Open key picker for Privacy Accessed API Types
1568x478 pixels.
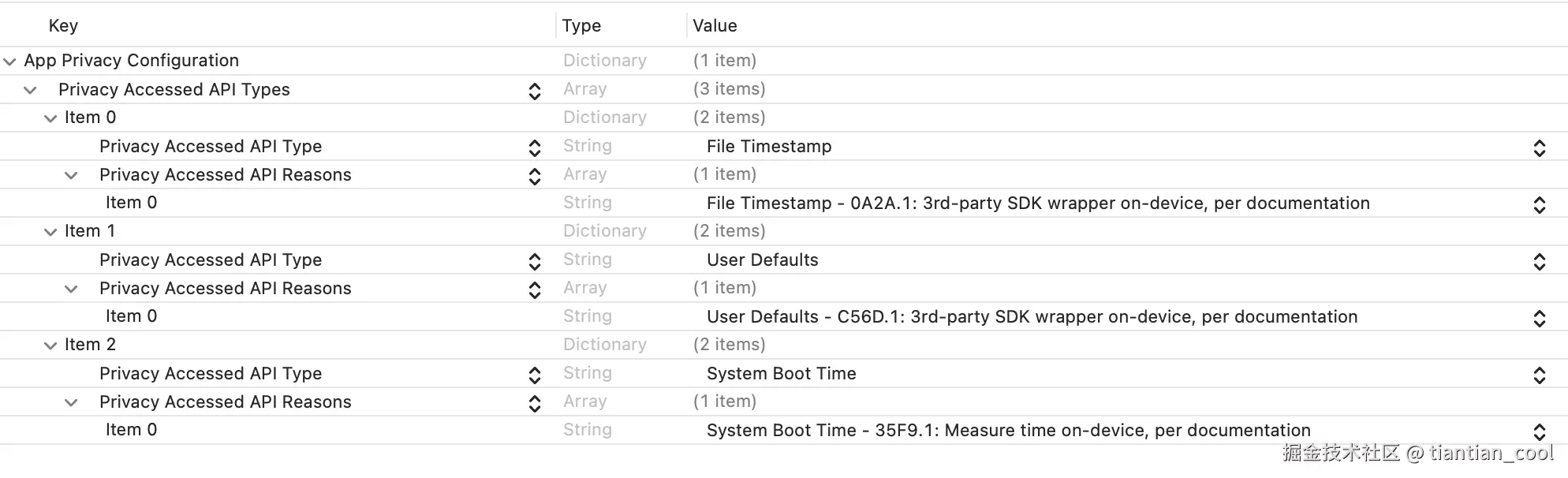(535, 91)
